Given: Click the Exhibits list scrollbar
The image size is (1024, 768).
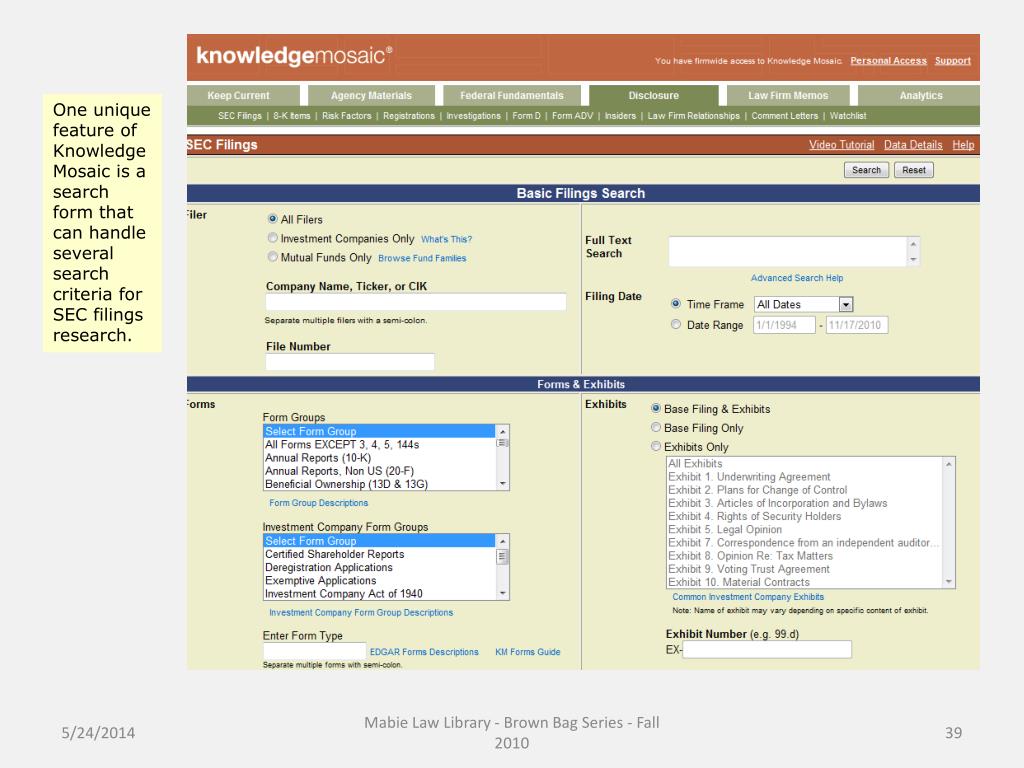Looking at the screenshot, I should (949, 522).
